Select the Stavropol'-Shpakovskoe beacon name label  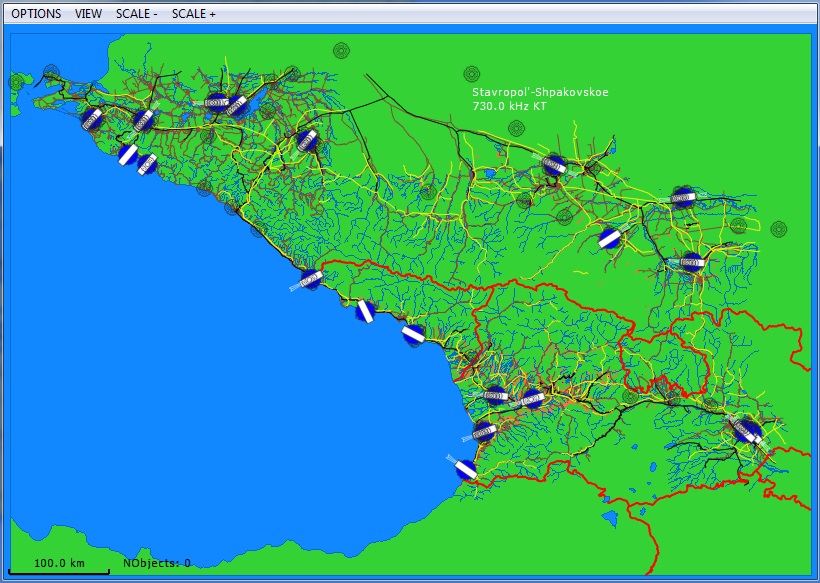[x=540, y=93]
